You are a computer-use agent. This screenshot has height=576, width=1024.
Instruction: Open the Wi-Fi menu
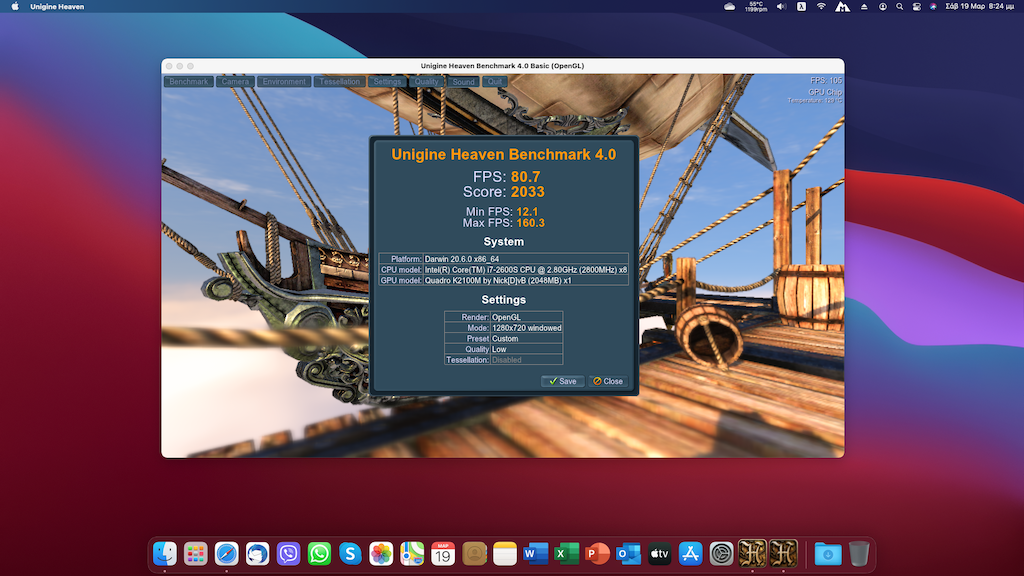click(x=822, y=7)
